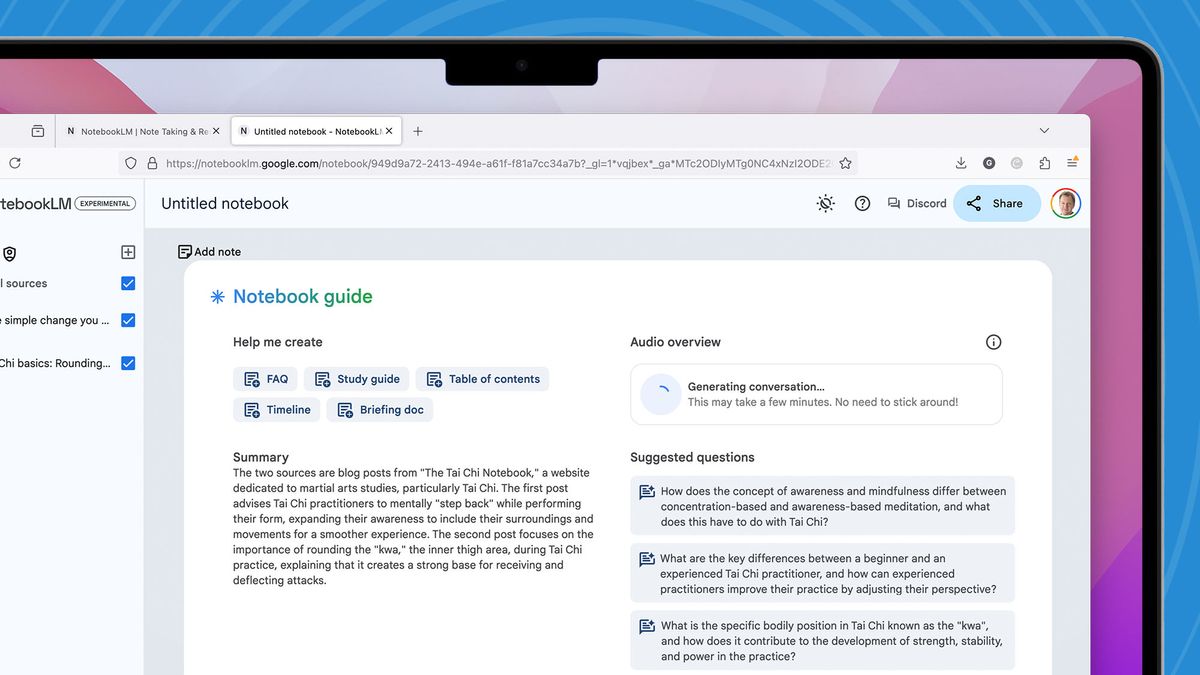Ask the 'kwa' bodily position question
The width and height of the screenshot is (1200, 675).
click(823, 641)
